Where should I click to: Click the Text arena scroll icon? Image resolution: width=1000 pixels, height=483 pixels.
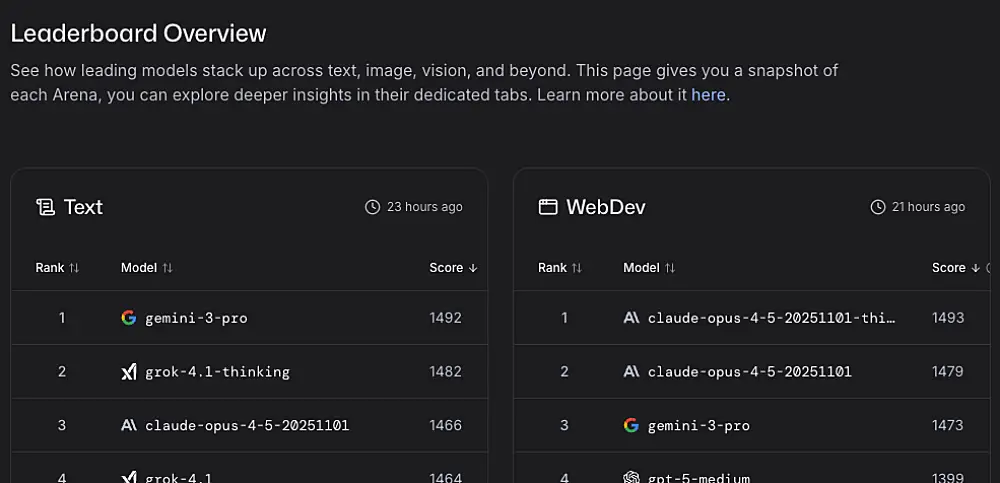click(45, 207)
